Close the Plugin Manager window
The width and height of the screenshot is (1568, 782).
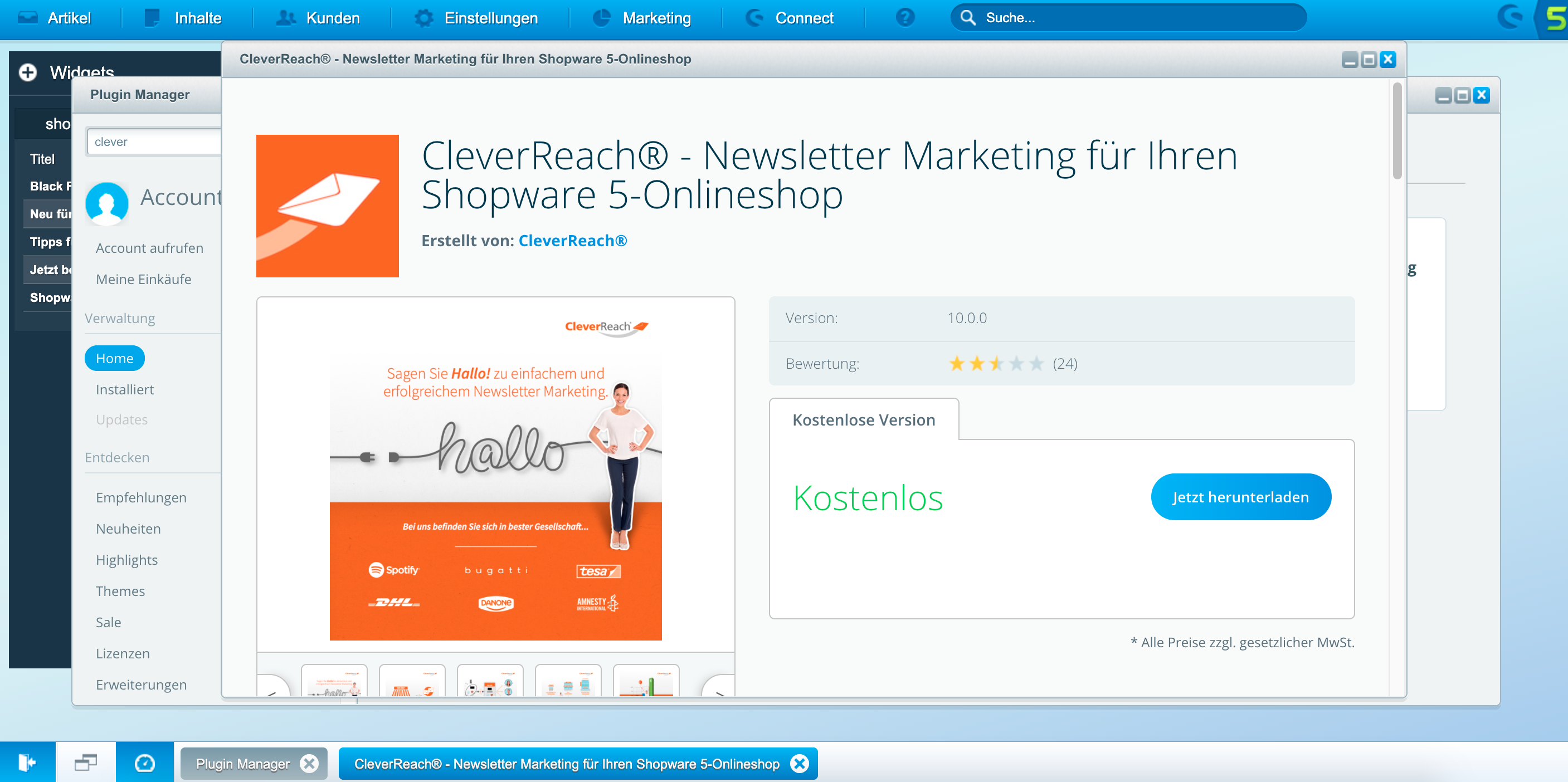pos(1482,96)
